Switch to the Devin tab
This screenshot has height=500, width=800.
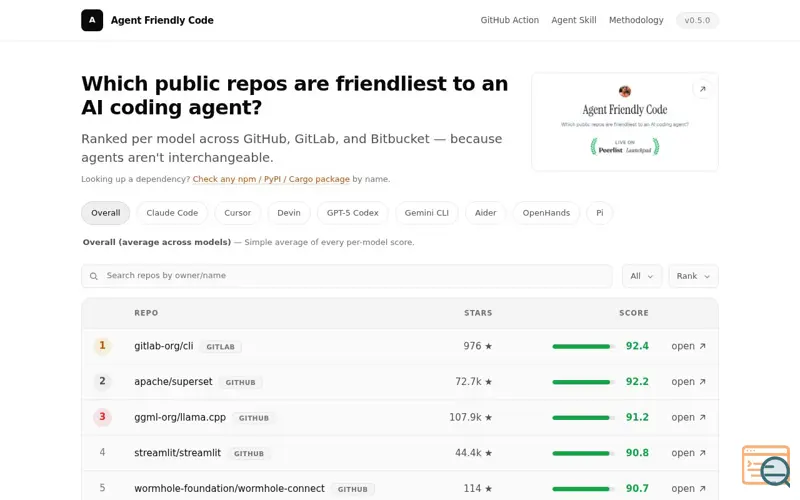289,213
